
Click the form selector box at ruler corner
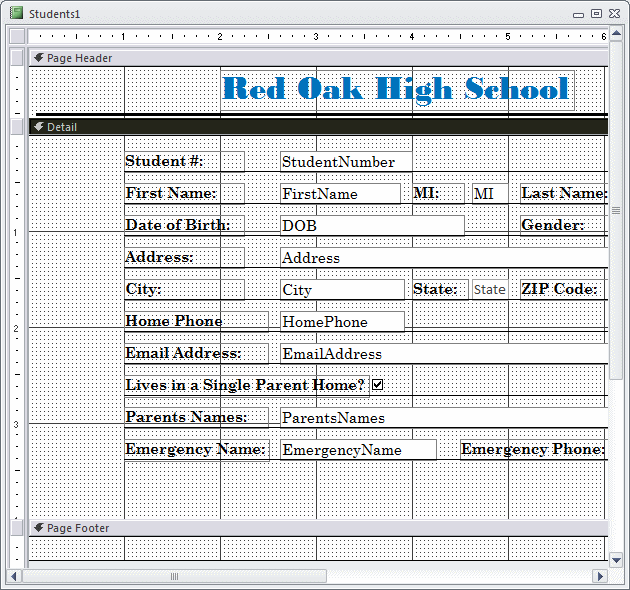pyautogui.click(x=17, y=36)
